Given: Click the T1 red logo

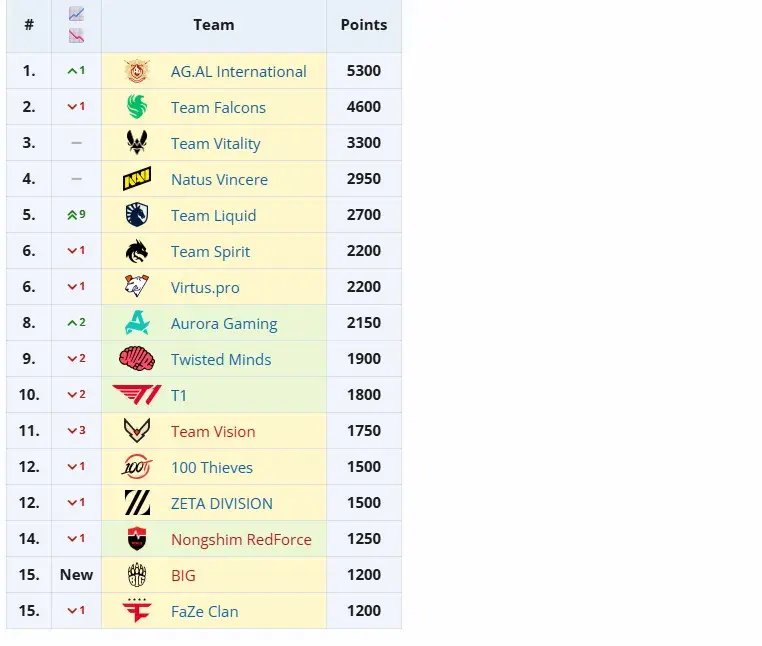Looking at the screenshot, I should 137,395.
